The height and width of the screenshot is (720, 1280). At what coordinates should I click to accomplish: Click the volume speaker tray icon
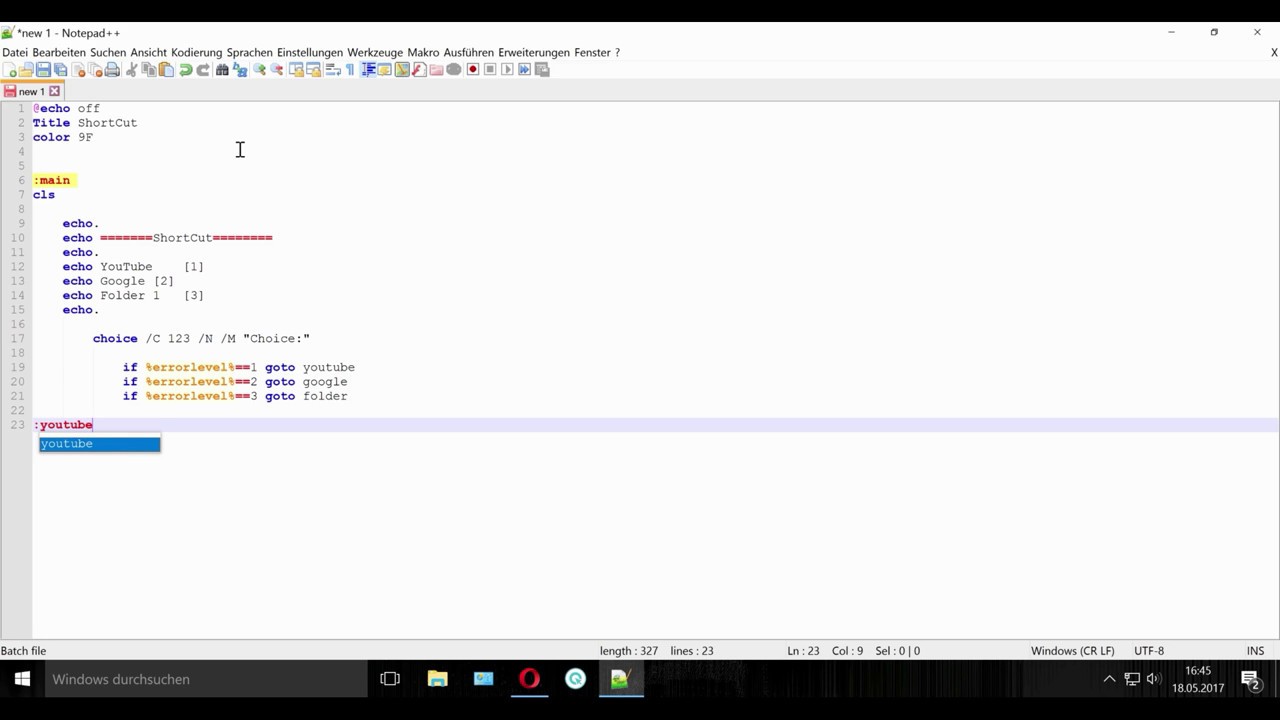point(1153,679)
